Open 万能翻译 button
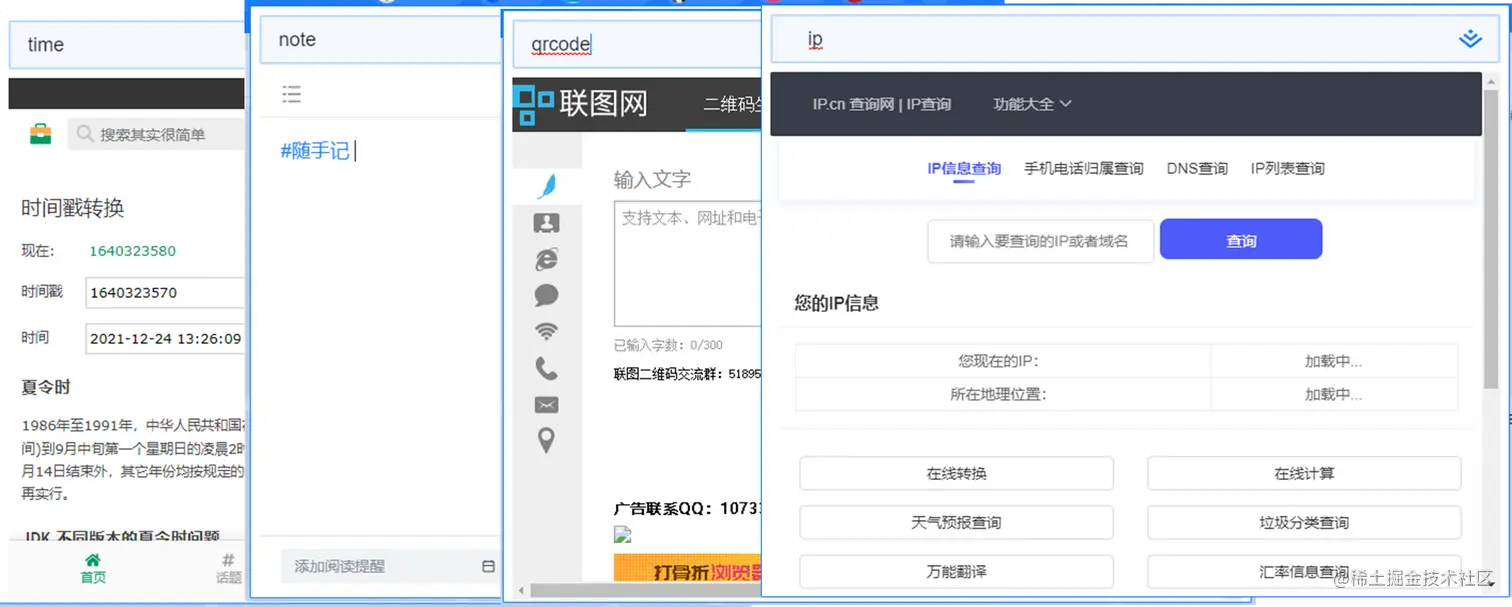The width and height of the screenshot is (1512, 607). (956, 571)
